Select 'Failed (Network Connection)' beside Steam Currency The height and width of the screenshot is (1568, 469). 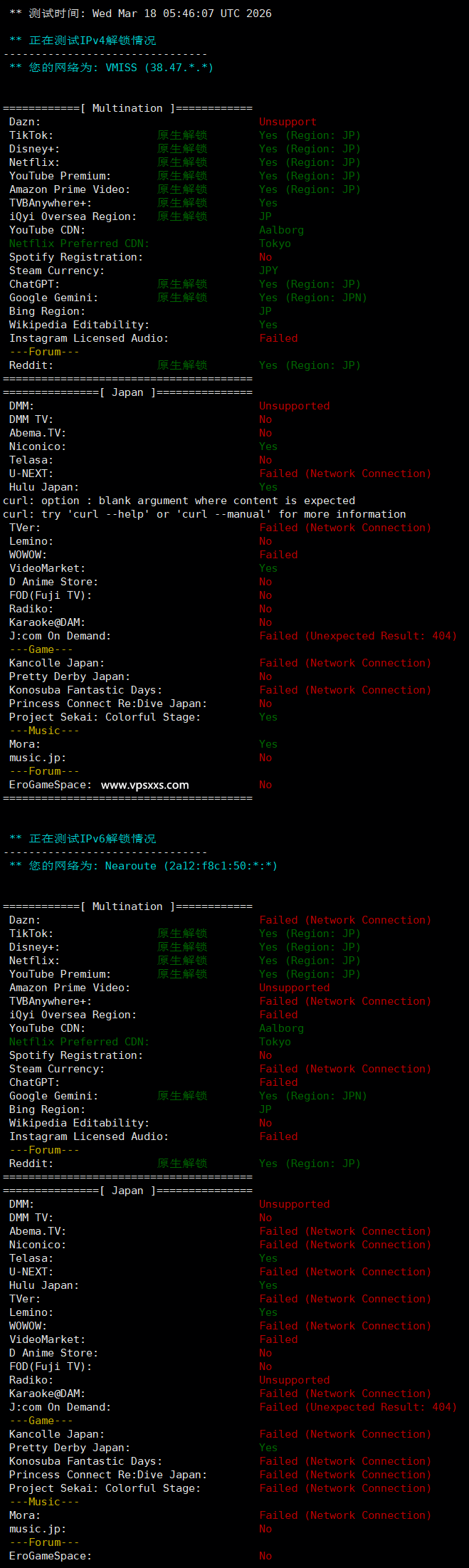point(345,1069)
